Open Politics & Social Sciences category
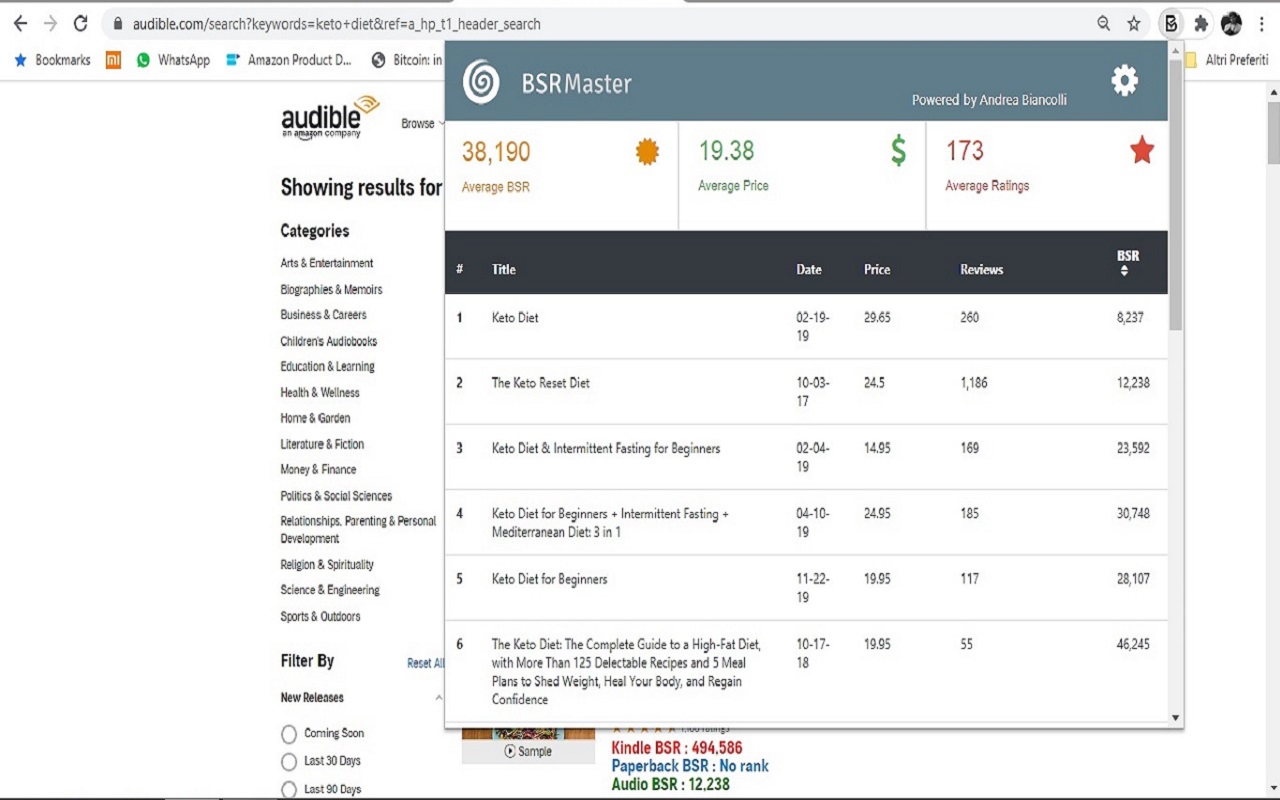The width and height of the screenshot is (1280, 800). pyautogui.click(x=336, y=496)
